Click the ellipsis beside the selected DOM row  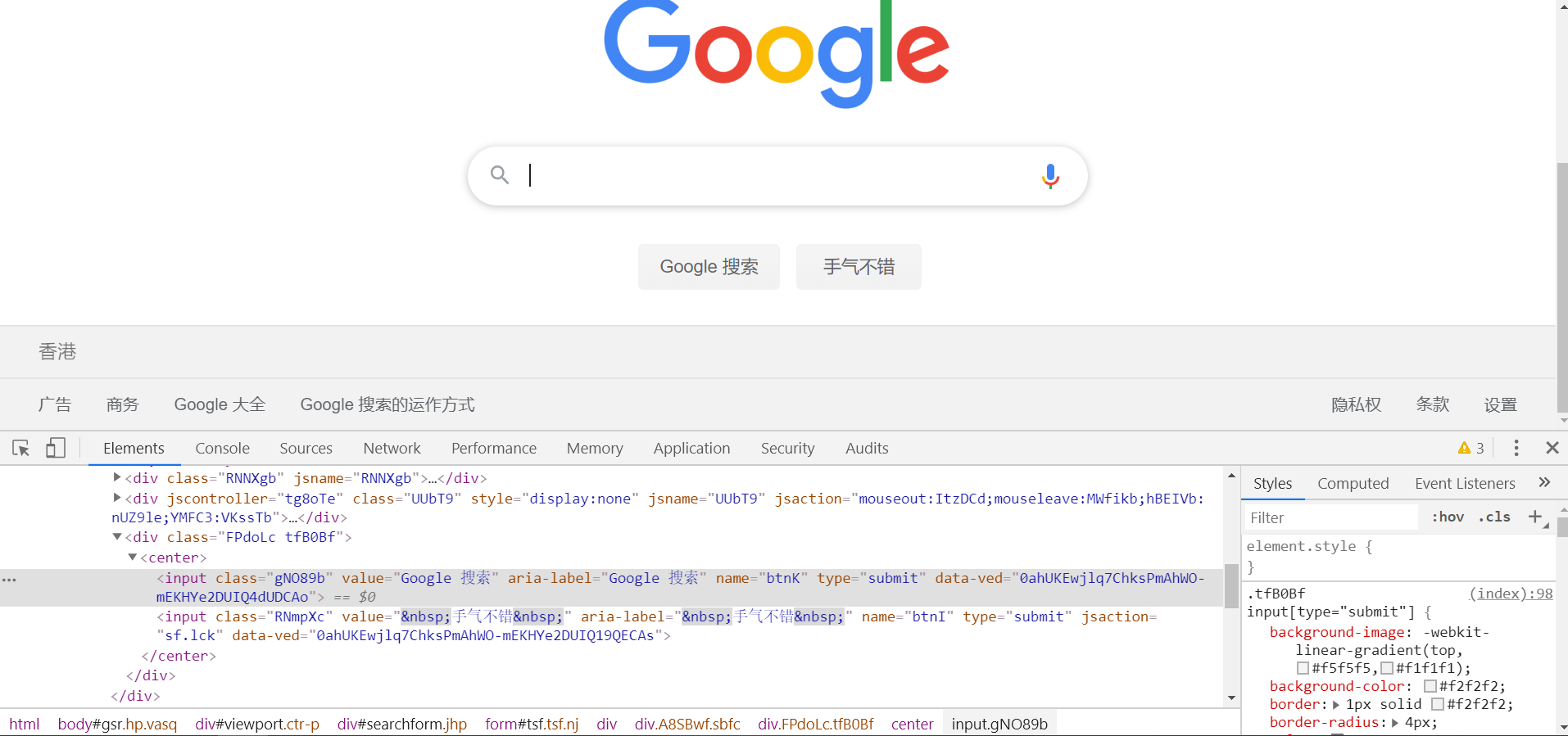click(9, 580)
